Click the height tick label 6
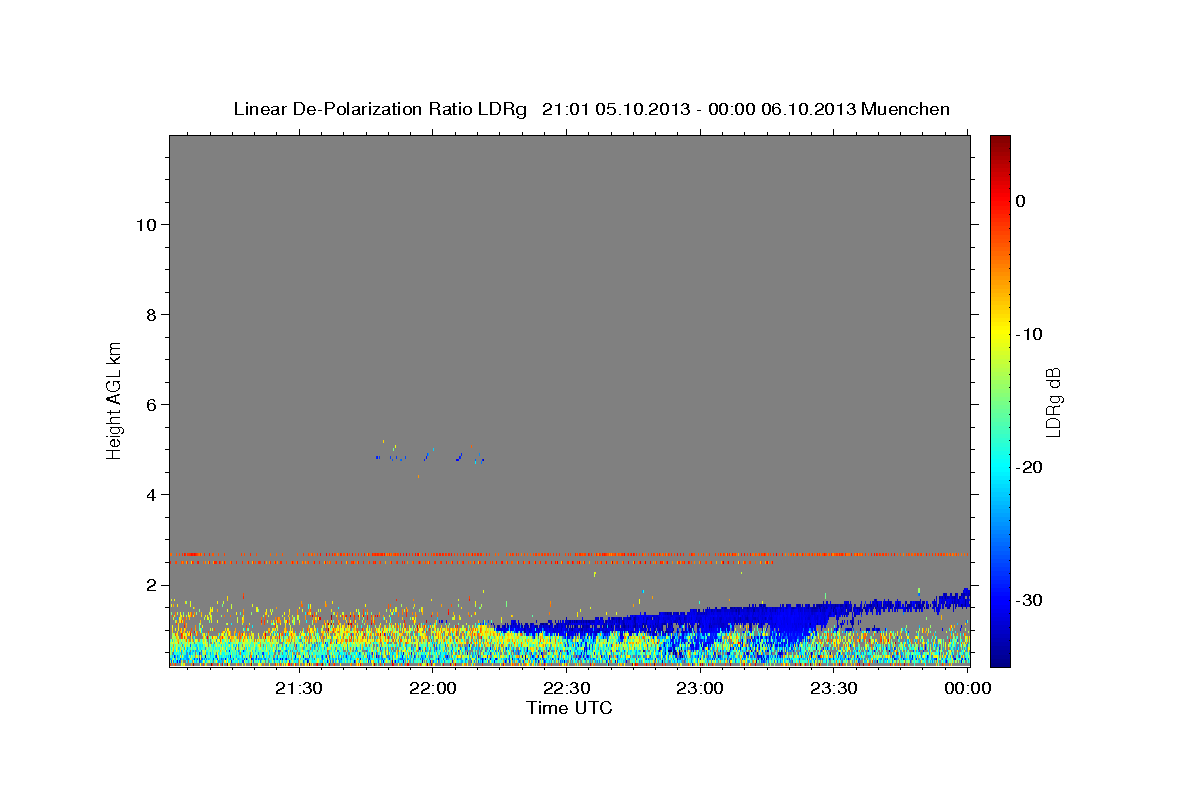Viewport: 1200px width, 800px height. [153, 404]
